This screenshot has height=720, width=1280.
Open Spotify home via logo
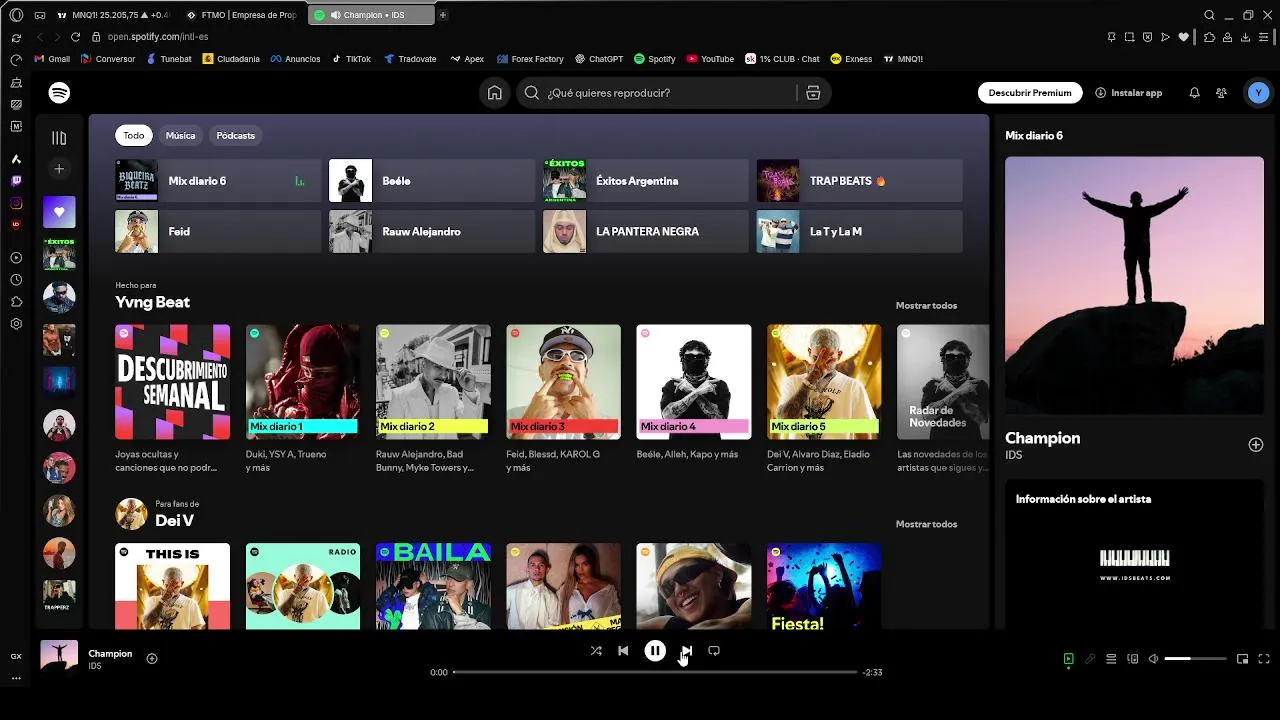click(x=59, y=93)
